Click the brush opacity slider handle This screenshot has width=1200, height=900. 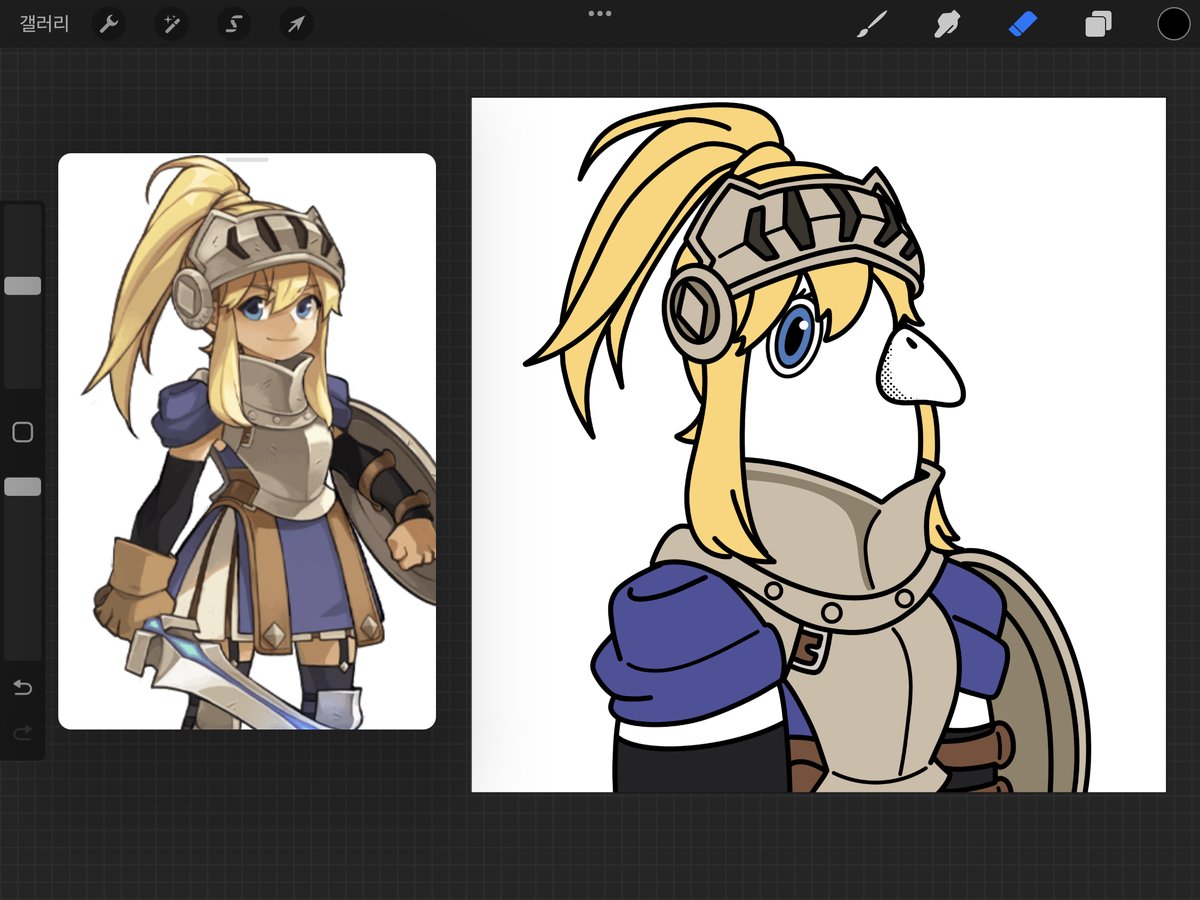[x=23, y=486]
